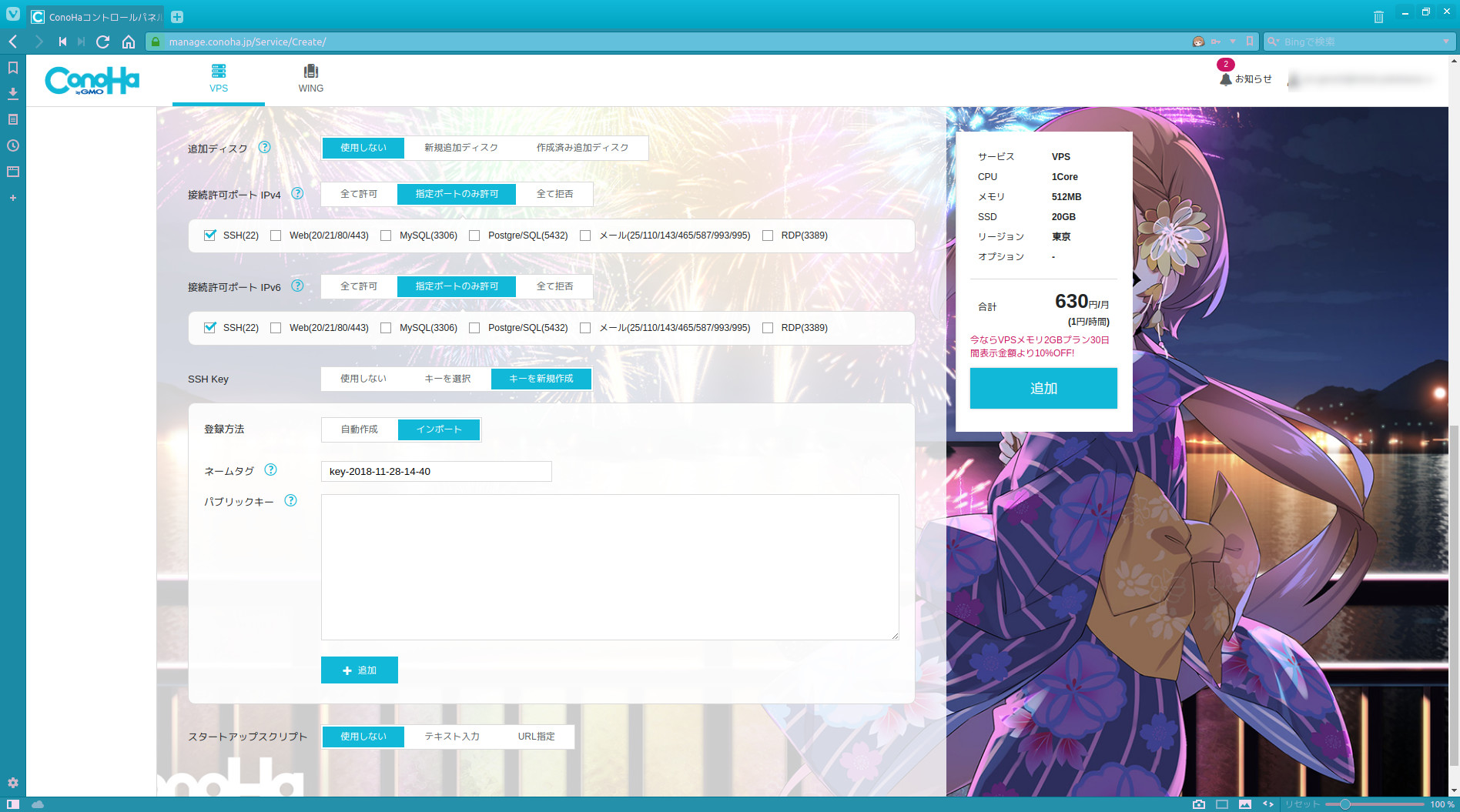Toggle IPv4 SSH(22) checkbox
The image size is (1460, 812).
tap(209, 236)
